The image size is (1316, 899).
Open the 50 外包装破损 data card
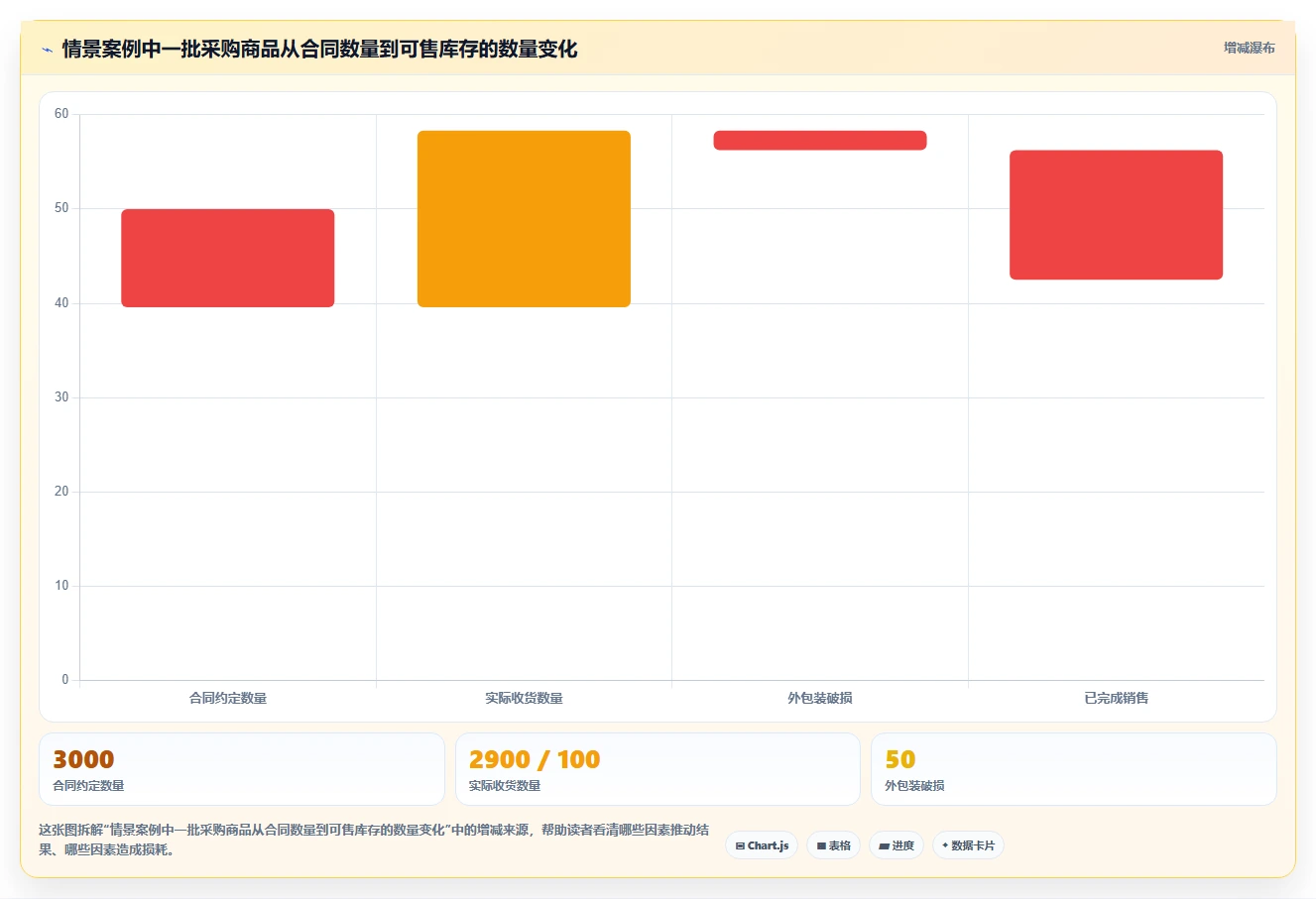coord(1073,769)
